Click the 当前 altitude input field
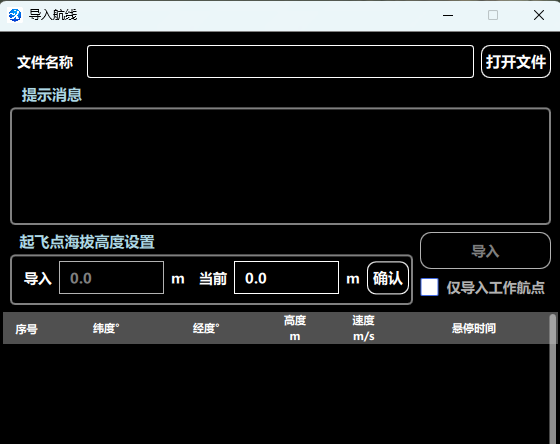The image size is (560, 444). coord(286,278)
